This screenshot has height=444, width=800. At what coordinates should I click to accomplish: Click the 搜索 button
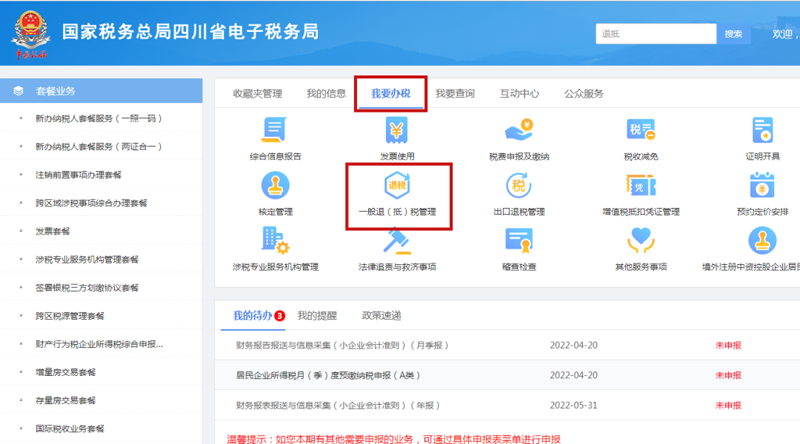pyautogui.click(x=733, y=34)
